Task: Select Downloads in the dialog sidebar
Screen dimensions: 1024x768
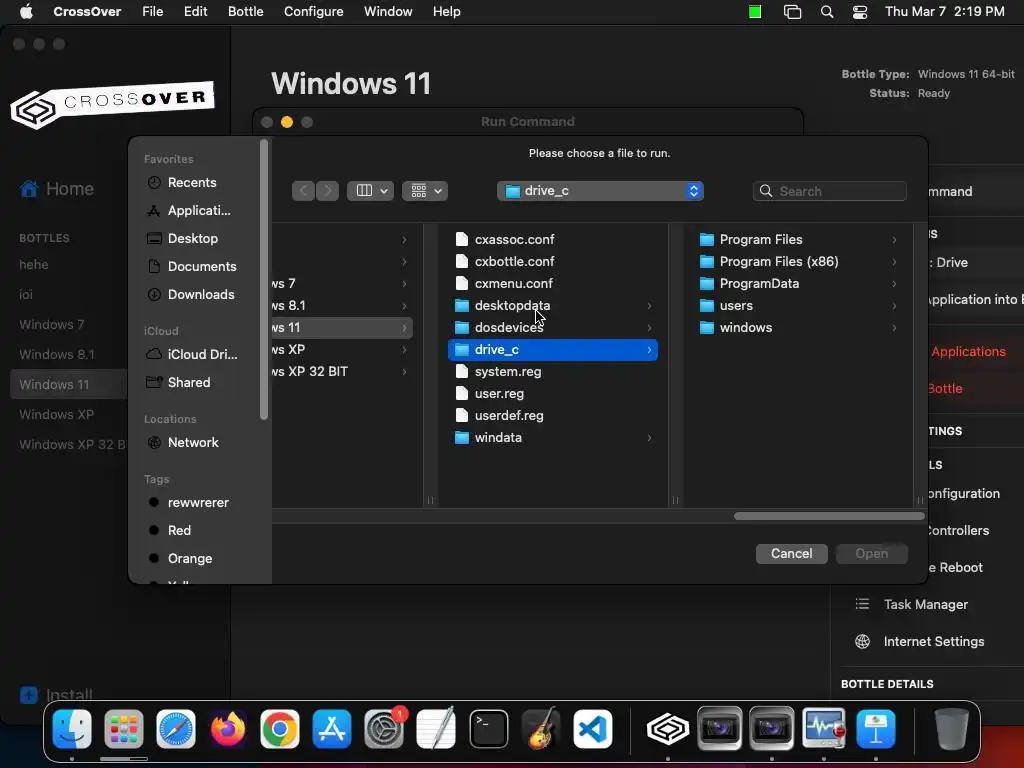Action: point(199,295)
